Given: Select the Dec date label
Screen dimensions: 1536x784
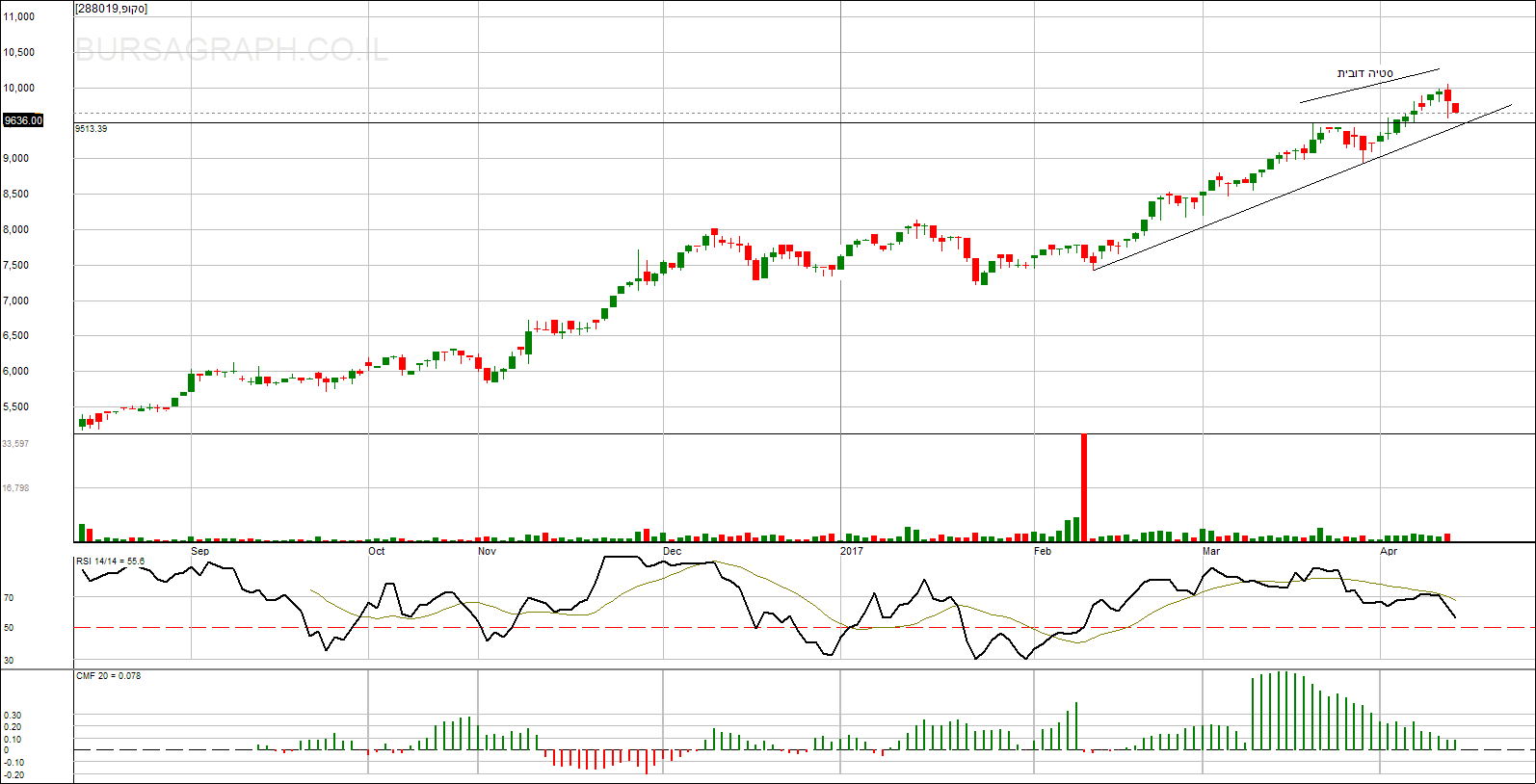Looking at the screenshot, I should (x=672, y=551).
